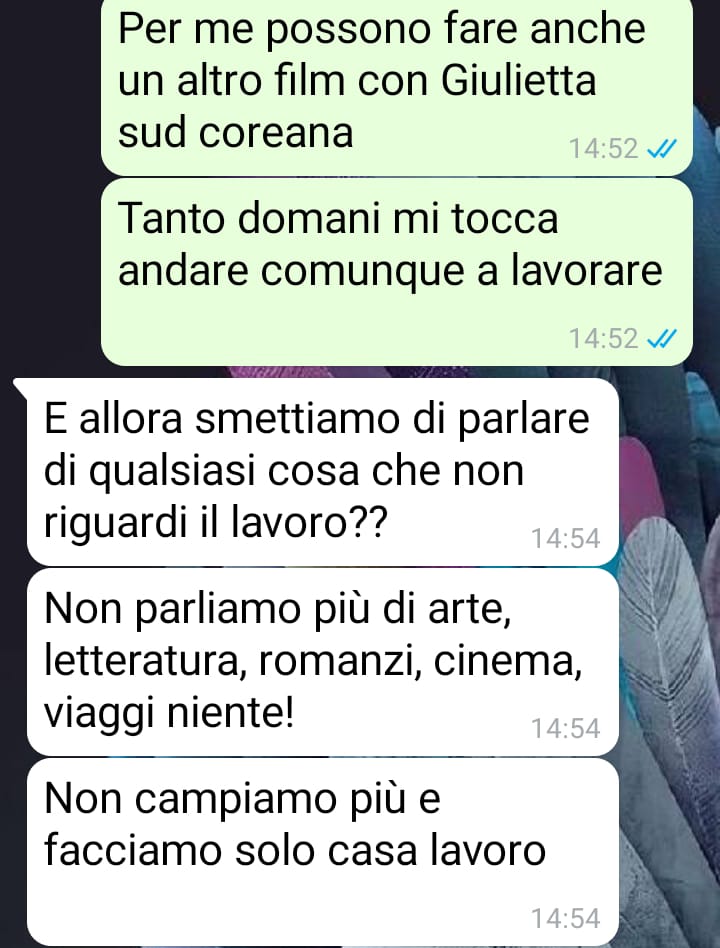
Task: Select the message "Per me possono fare anche"
Action: point(397,88)
